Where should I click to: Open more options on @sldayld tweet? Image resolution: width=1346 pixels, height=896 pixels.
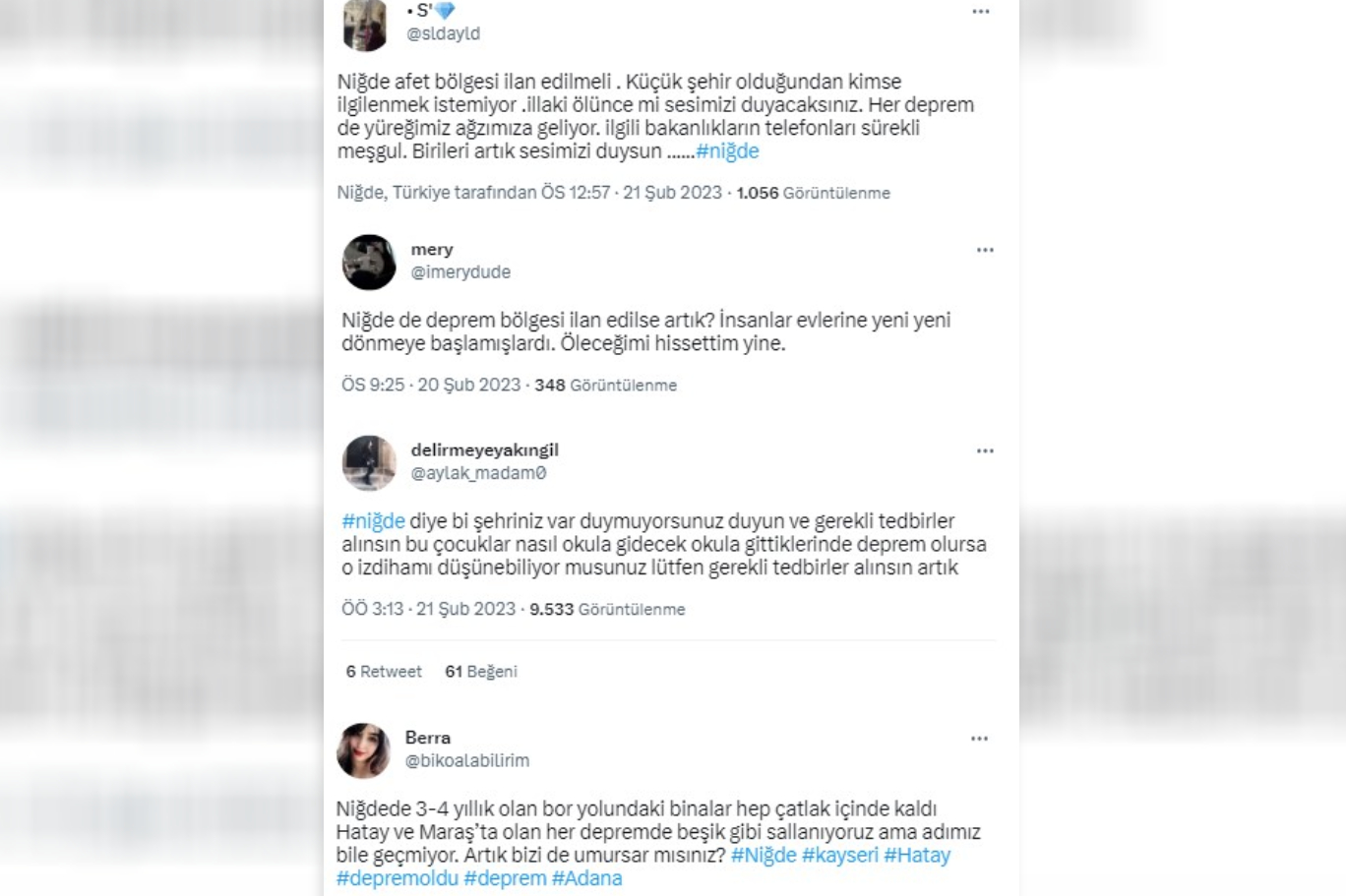click(980, 12)
